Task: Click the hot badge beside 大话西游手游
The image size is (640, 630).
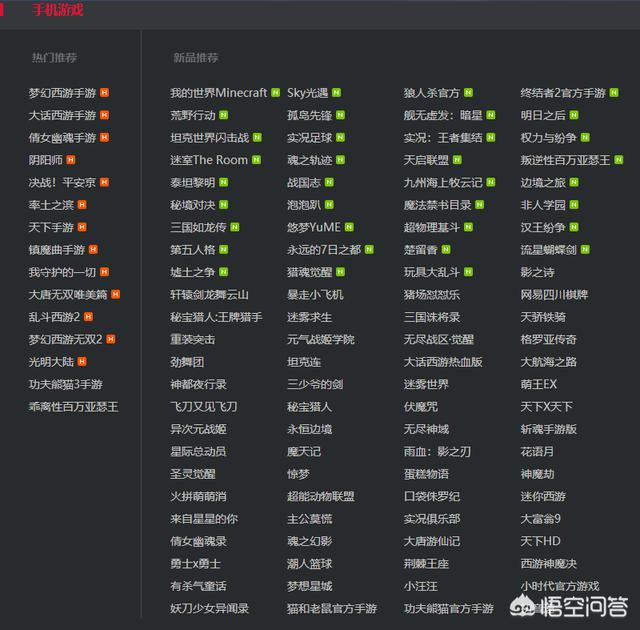Action: click(104, 115)
